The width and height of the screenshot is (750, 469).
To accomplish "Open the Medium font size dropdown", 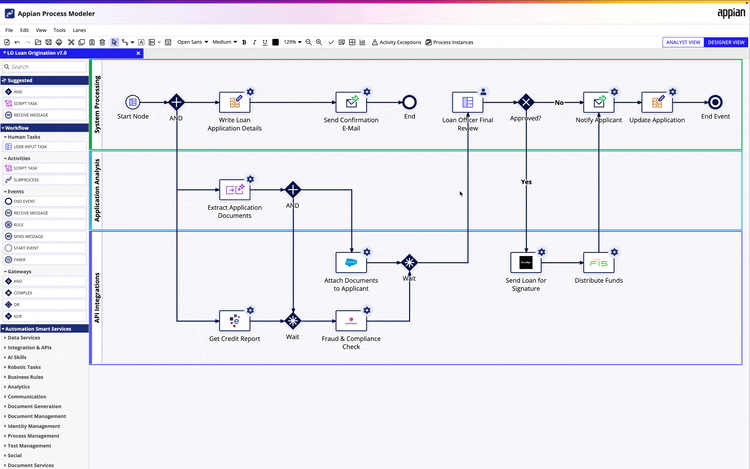I will [224, 42].
